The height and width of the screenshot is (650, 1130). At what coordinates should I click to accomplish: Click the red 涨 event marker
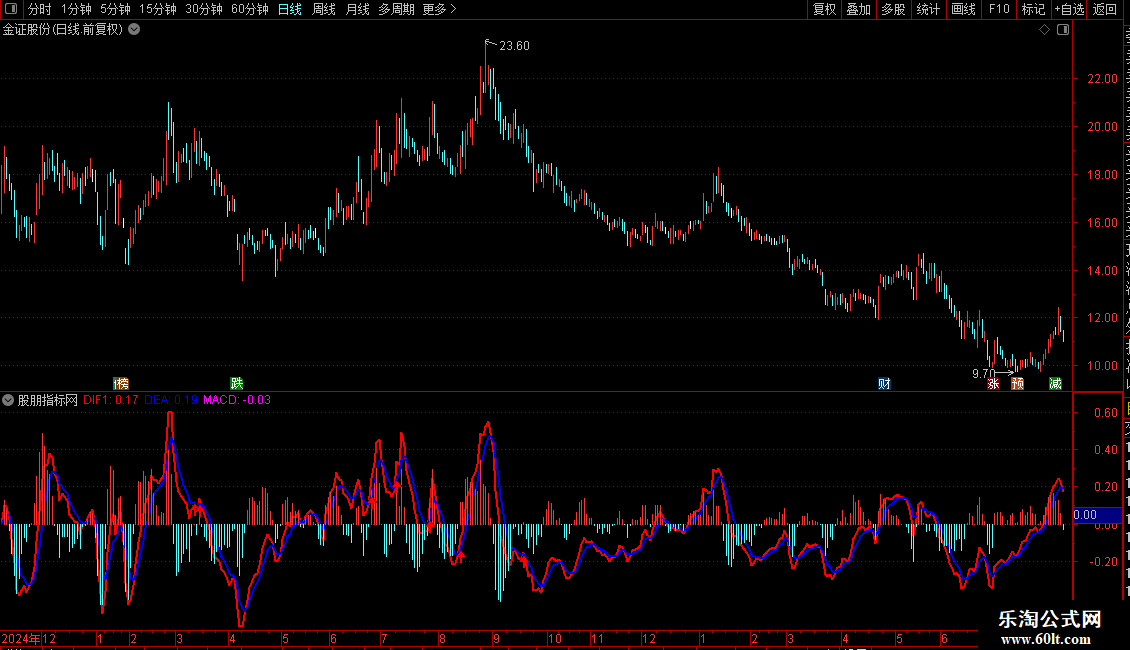(x=993, y=383)
